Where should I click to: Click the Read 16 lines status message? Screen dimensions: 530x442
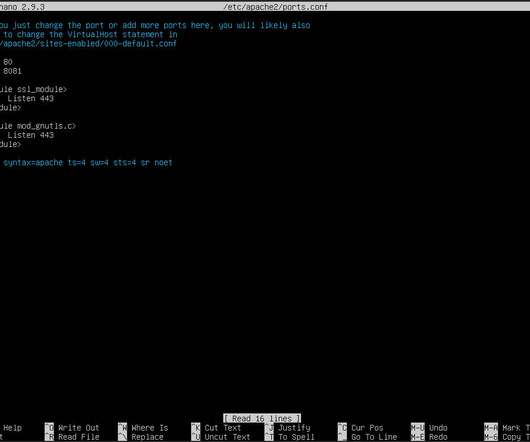pyautogui.click(x=262, y=418)
